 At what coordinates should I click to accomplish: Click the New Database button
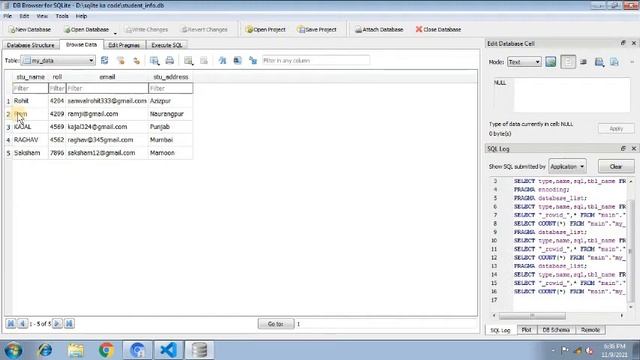pyautogui.click(x=30, y=29)
